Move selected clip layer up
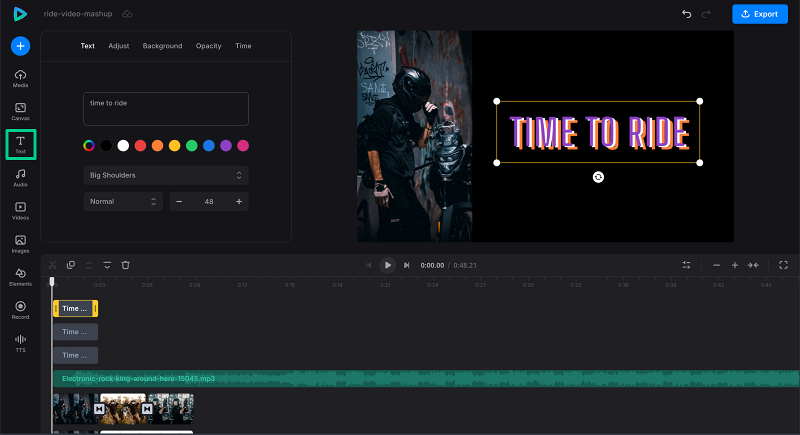The width and height of the screenshot is (800, 435). pos(89,265)
